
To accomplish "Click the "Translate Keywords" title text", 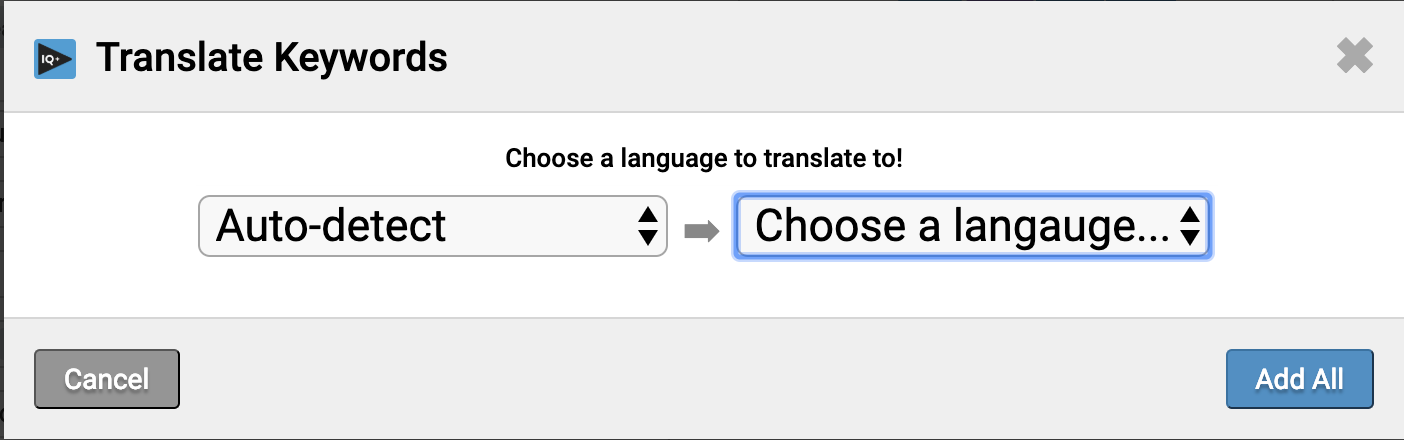I will (271, 58).
